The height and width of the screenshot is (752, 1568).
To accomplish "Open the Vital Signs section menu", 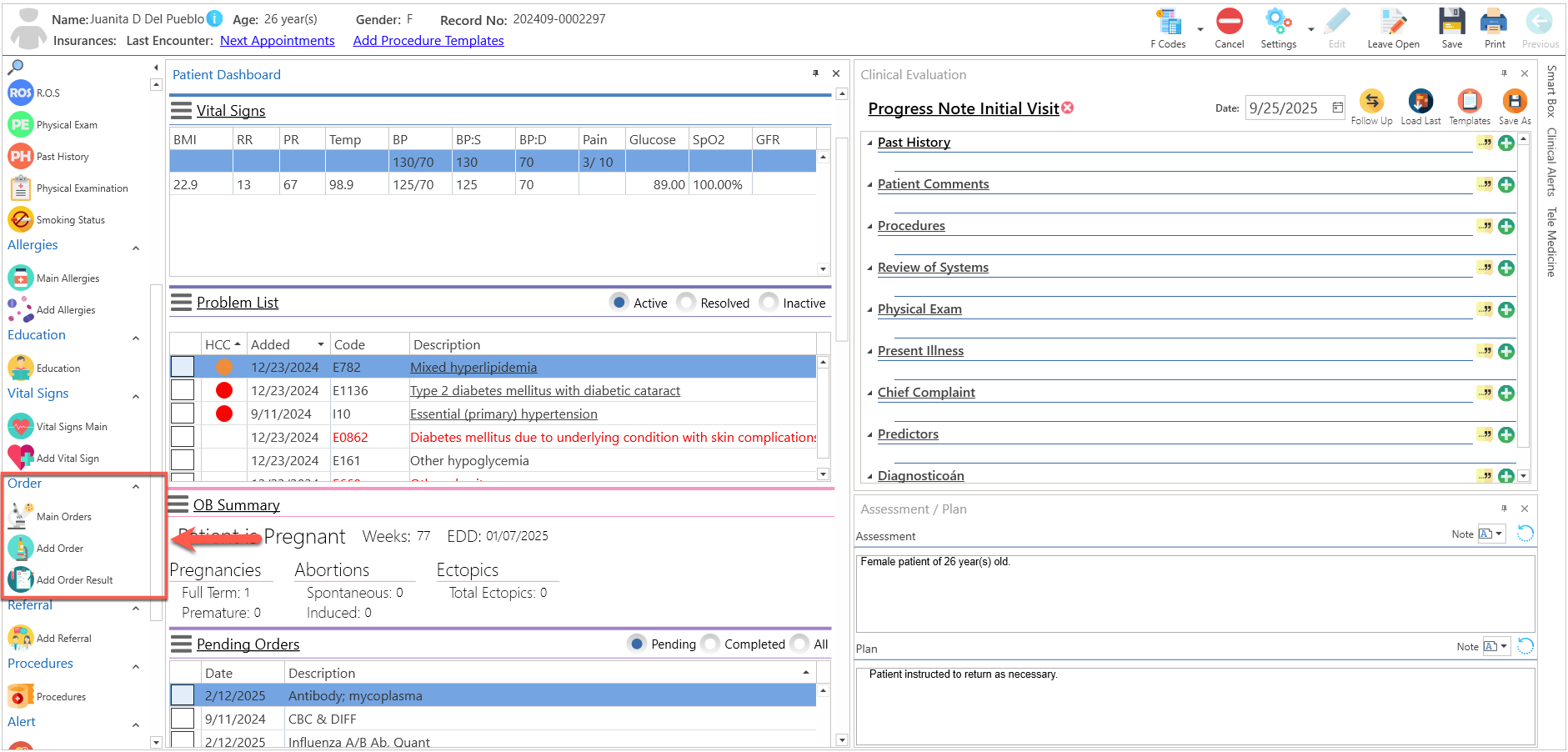I will point(181,110).
